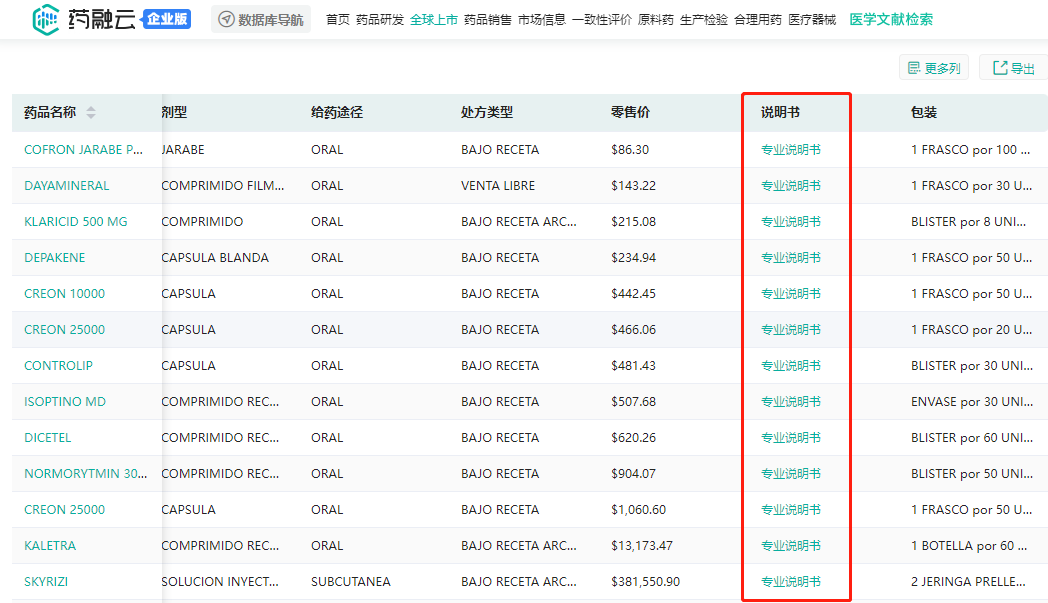Image resolution: width=1048 pixels, height=603 pixels.
Task: Open 专业说明书 for KLARICID row
Action: point(791,222)
